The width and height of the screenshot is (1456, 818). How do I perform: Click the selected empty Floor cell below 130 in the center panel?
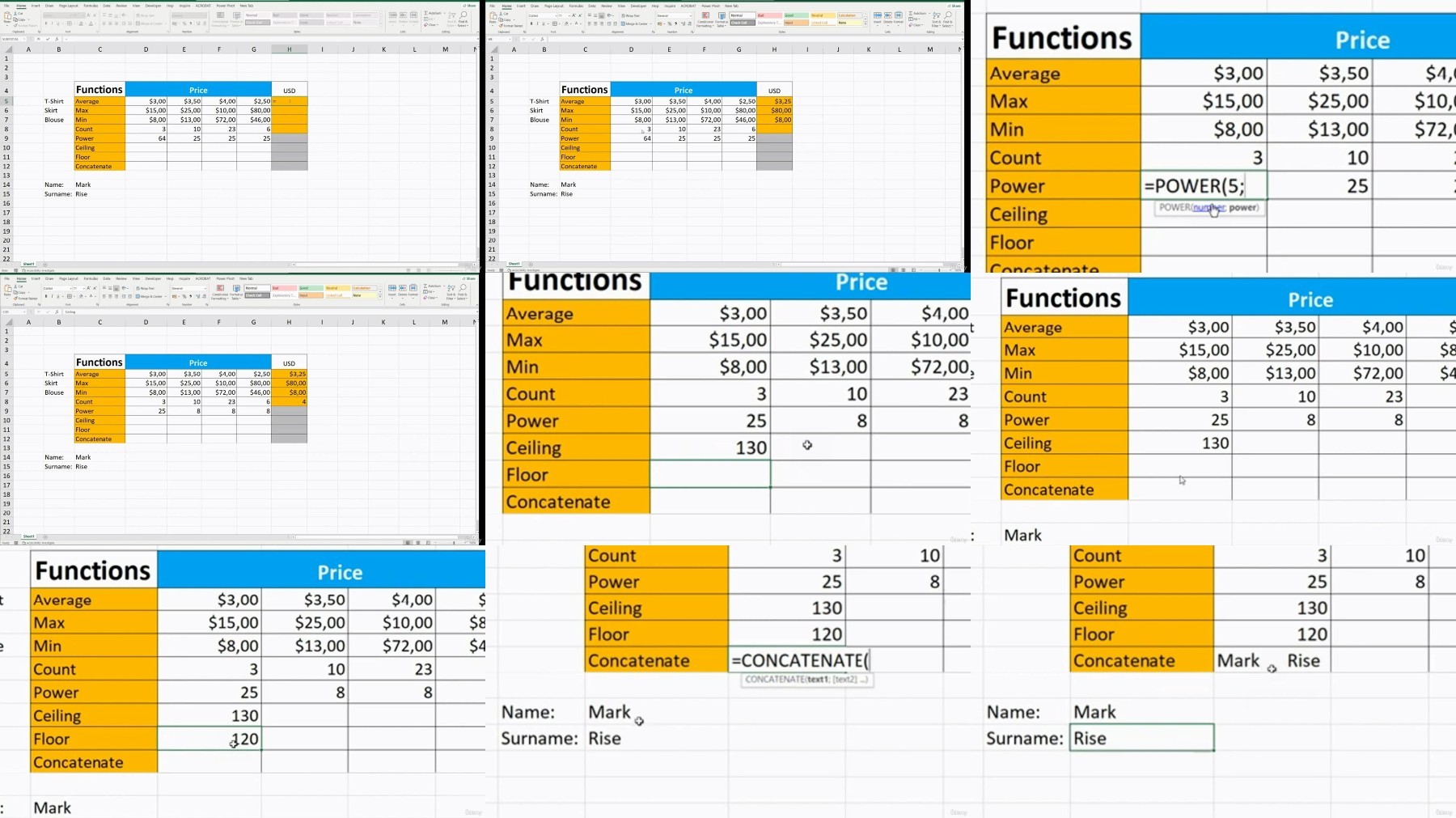coord(710,474)
